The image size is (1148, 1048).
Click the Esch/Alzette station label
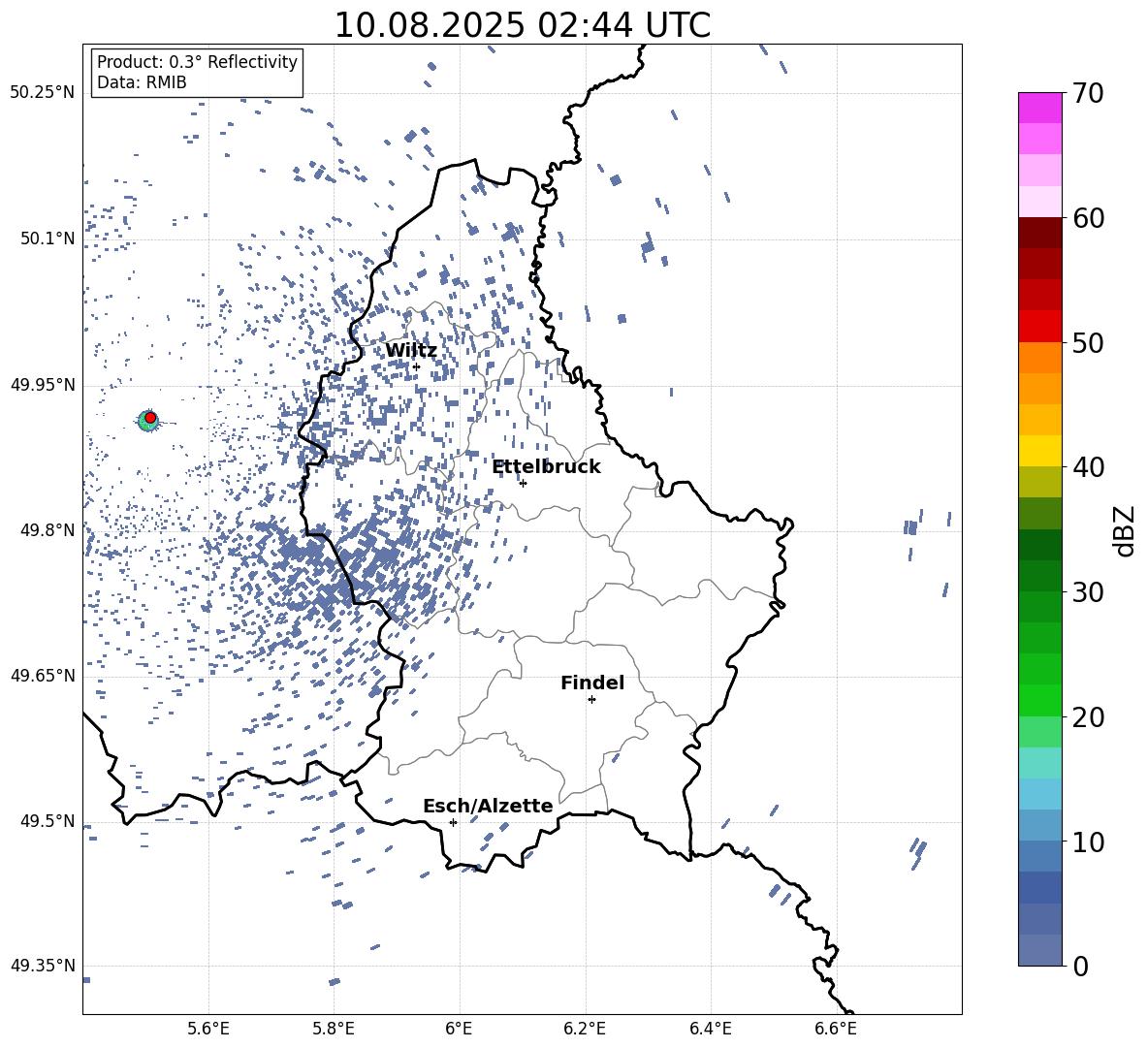point(488,806)
